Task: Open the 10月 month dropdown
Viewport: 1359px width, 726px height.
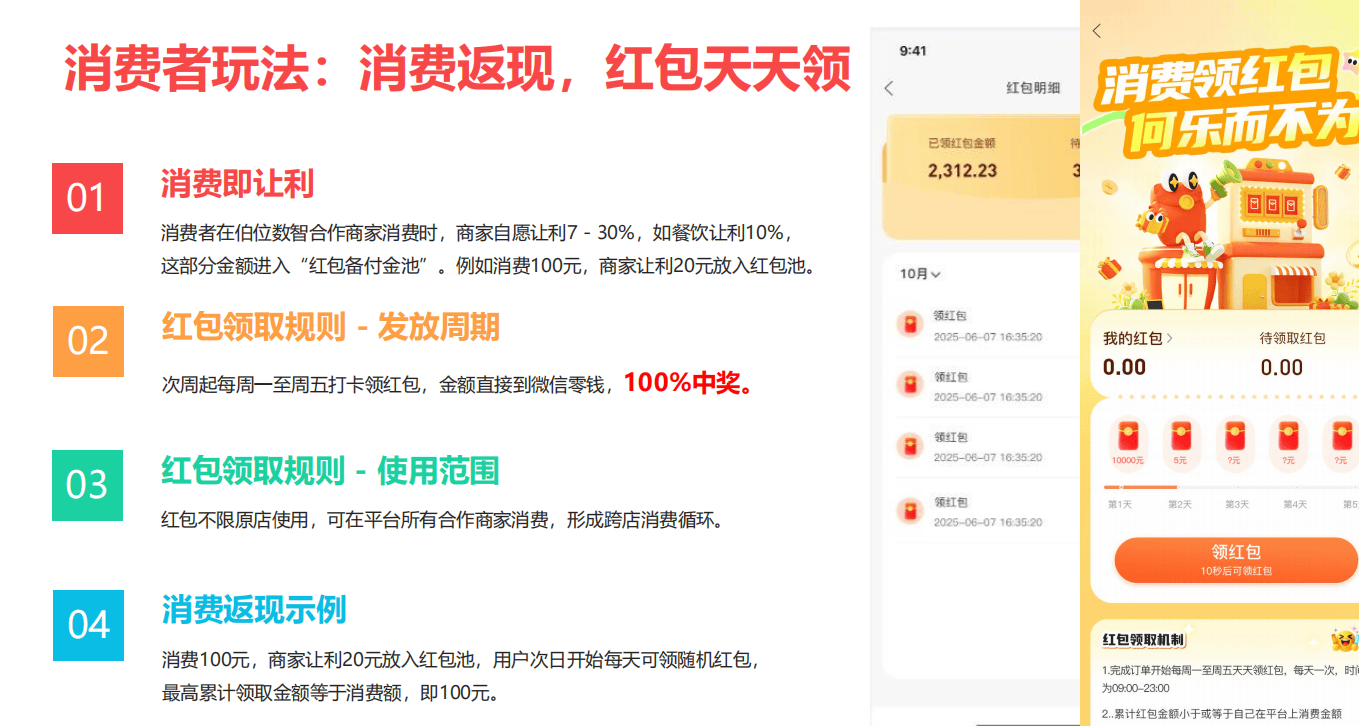Action: click(920, 274)
